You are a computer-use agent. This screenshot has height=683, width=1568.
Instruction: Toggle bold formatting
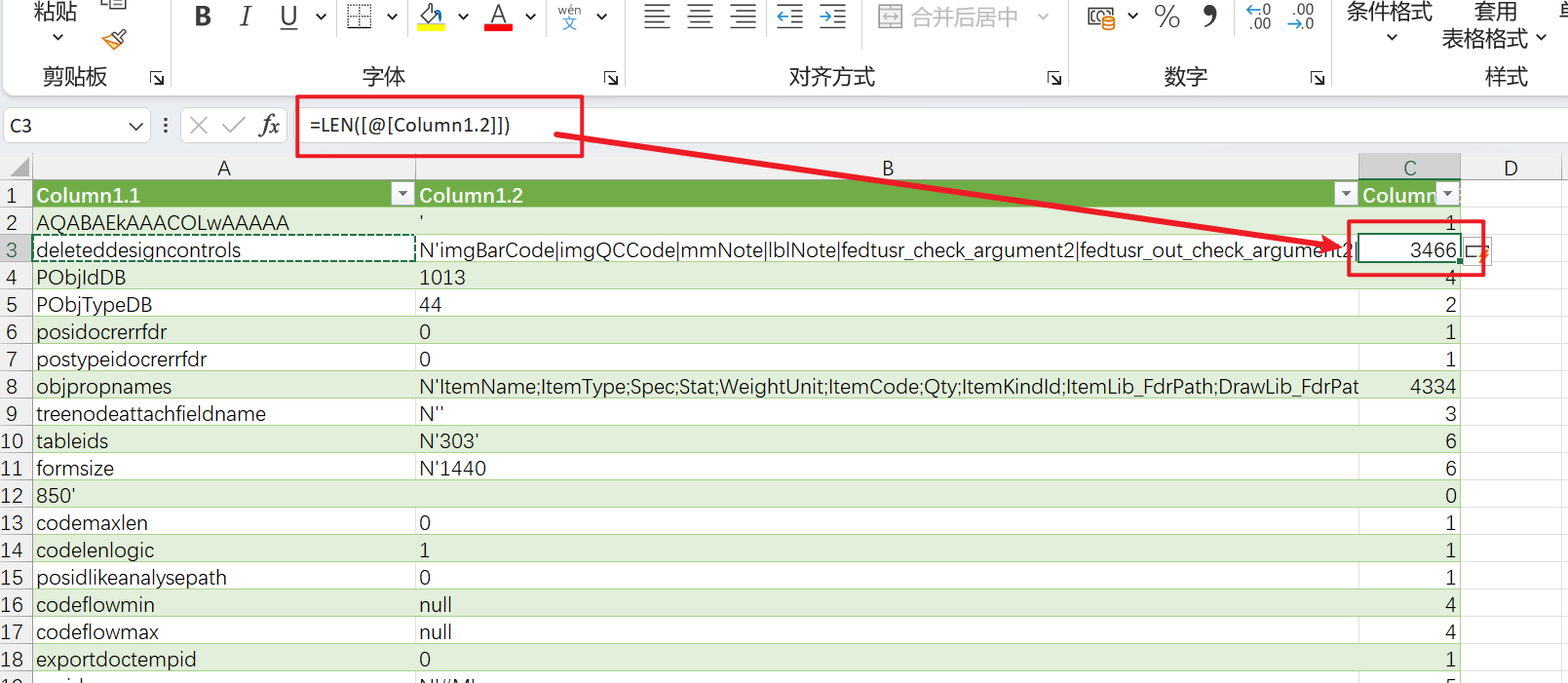pos(203,17)
